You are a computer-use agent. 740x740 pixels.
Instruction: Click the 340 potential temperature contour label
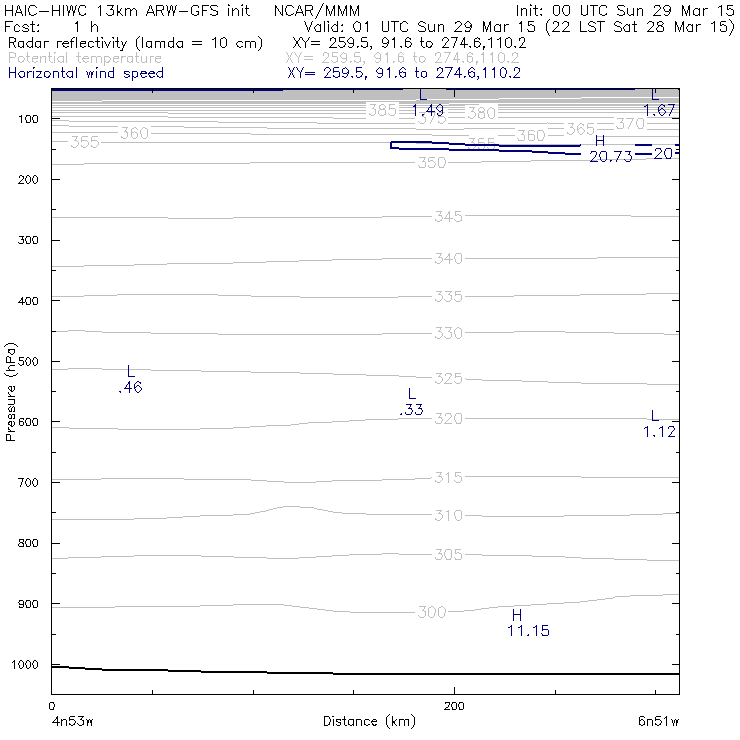[x=448, y=258]
